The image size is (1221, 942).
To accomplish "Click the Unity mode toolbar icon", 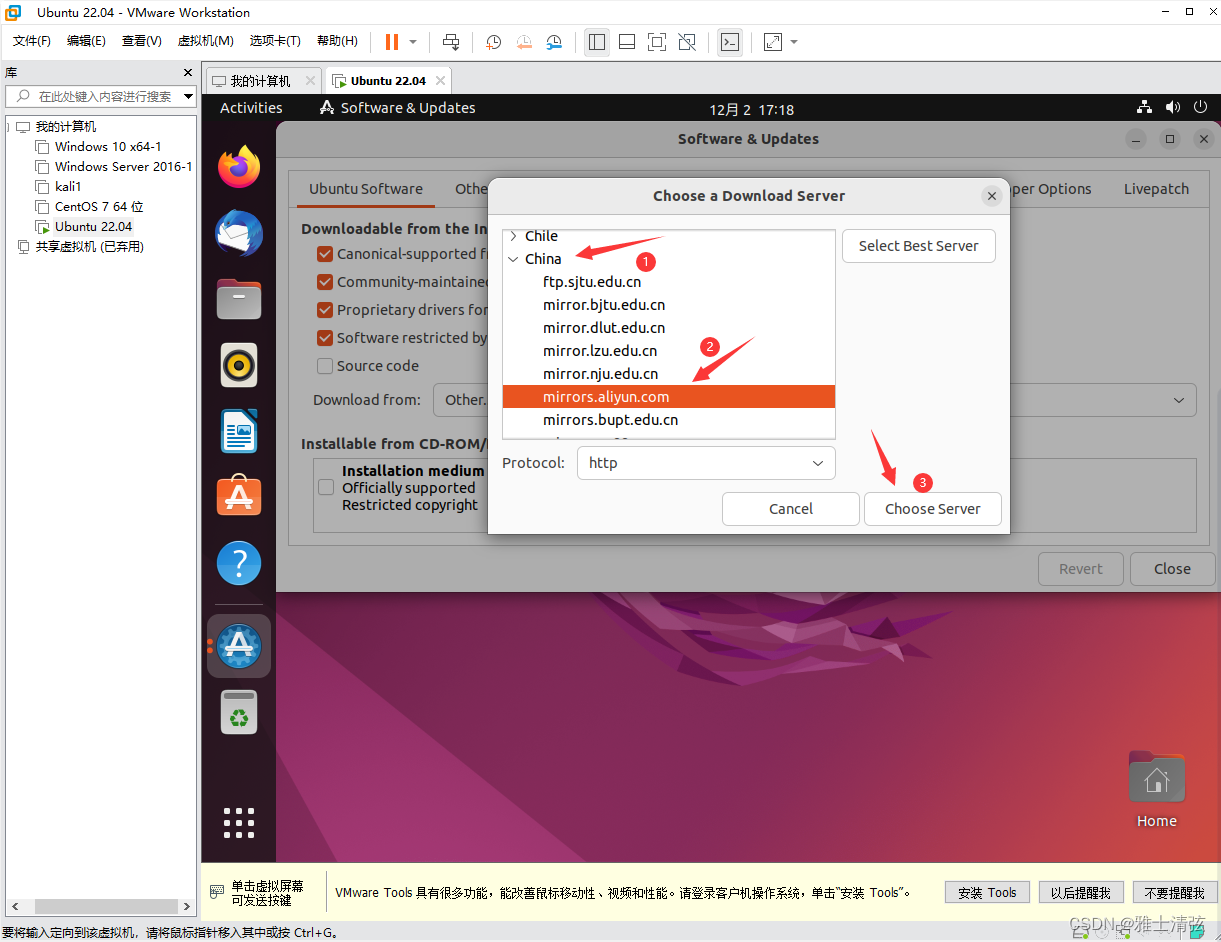I will (x=687, y=42).
